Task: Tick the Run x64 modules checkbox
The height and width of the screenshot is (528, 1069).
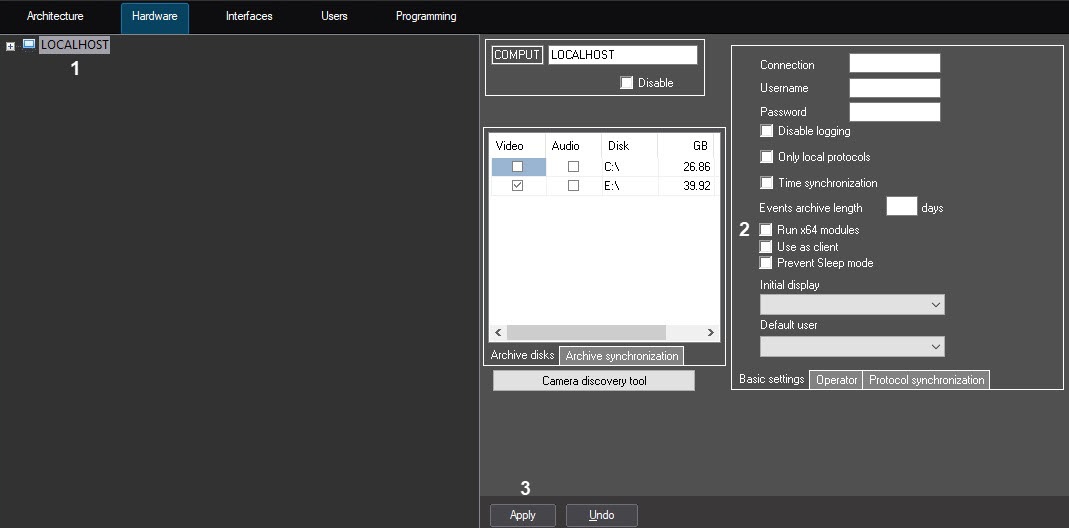Action: click(x=766, y=230)
